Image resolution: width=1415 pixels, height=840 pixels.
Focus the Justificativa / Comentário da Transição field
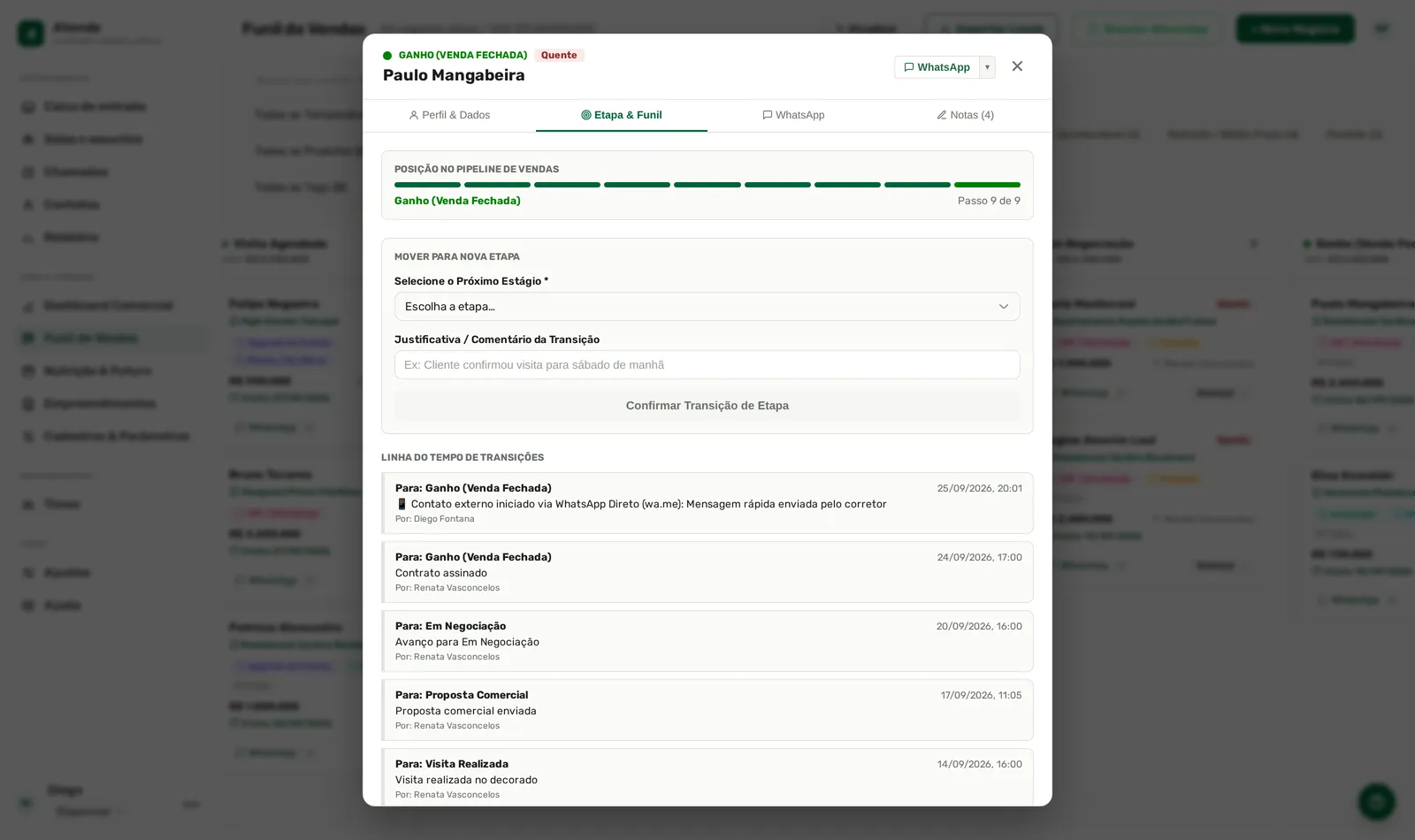707,365
